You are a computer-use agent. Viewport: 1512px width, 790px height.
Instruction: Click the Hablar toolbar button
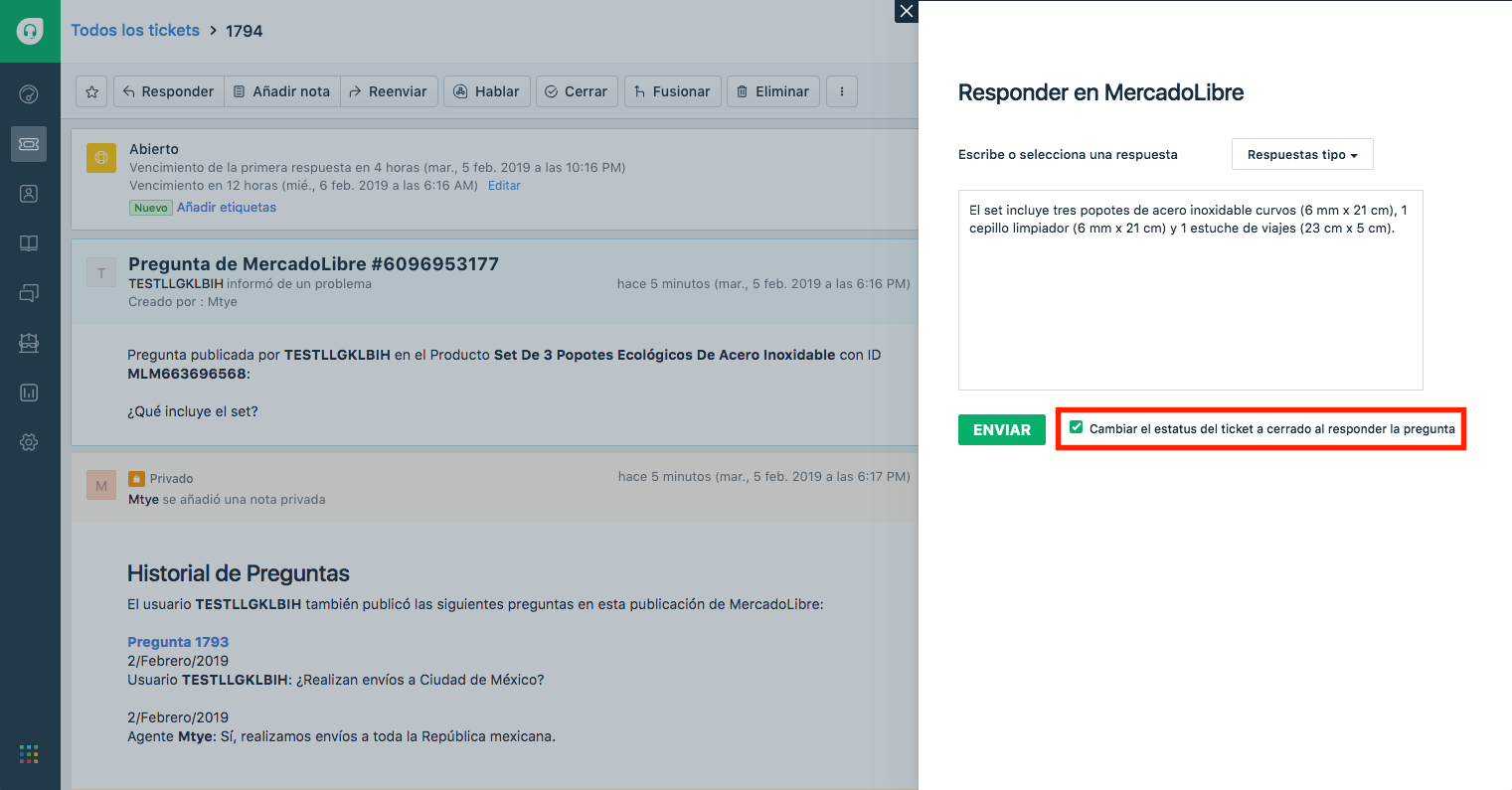click(487, 91)
